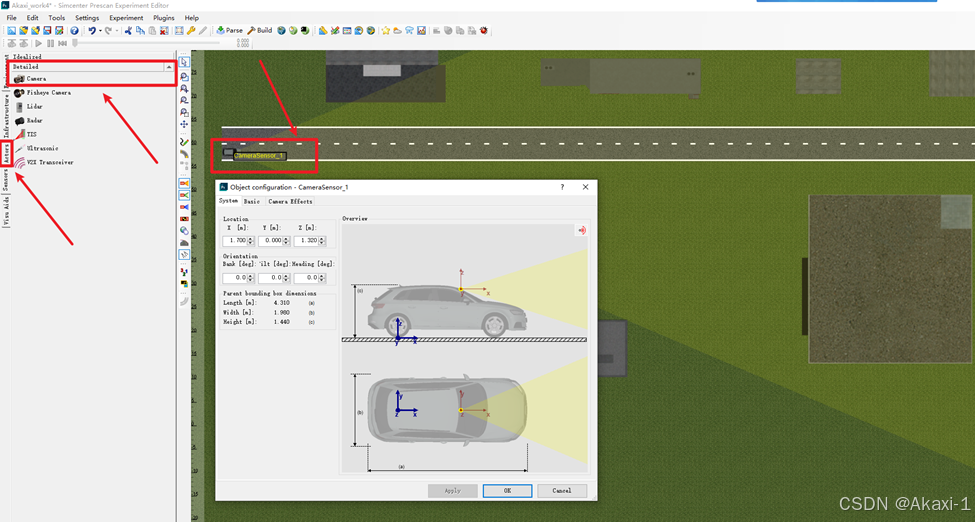Open the Help menu
Image resolution: width=975 pixels, height=522 pixels.
pyautogui.click(x=192, y=18)
